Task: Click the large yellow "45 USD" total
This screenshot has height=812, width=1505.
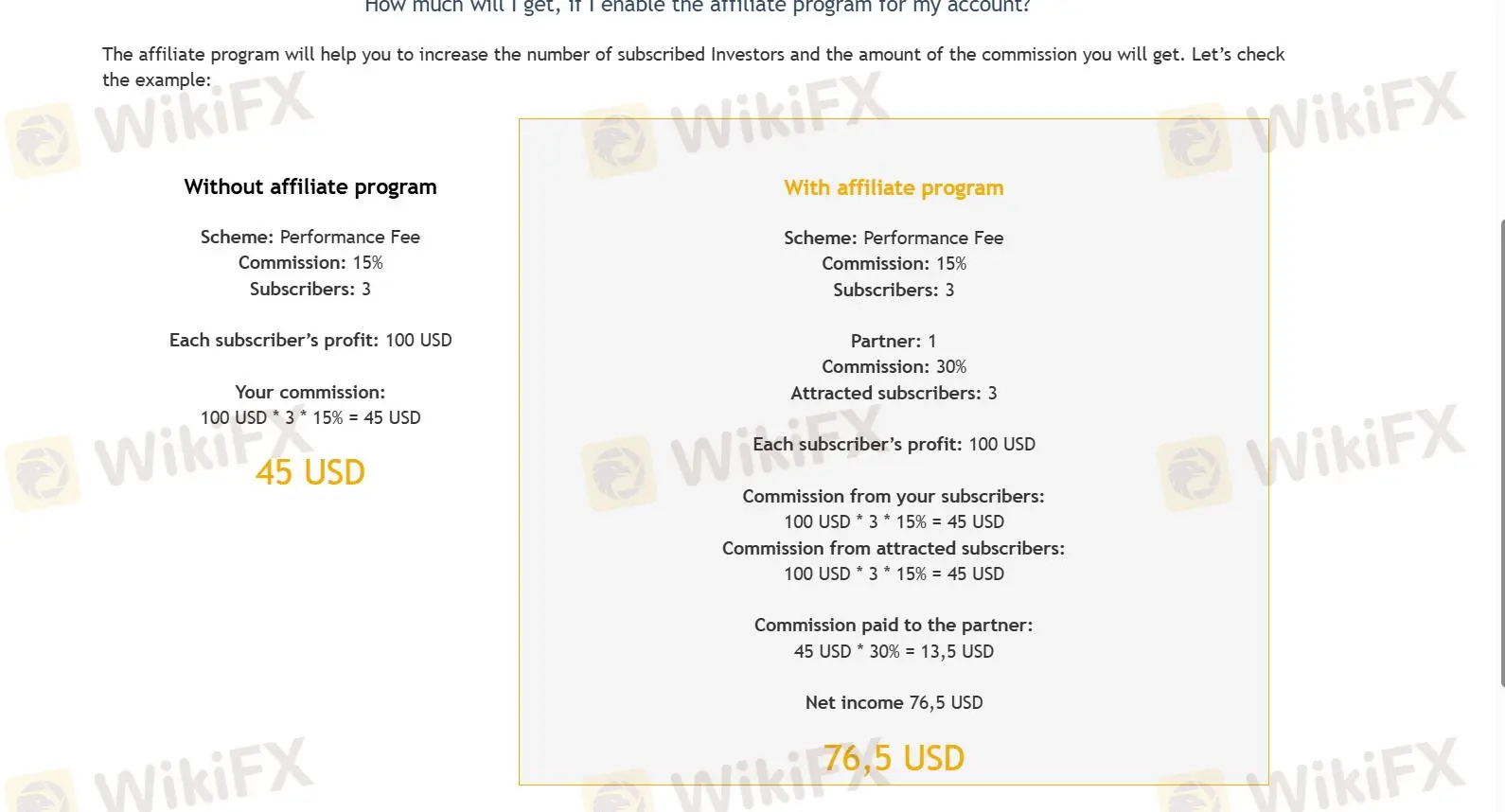Action: pyautogui.click(x=310, y=472)
